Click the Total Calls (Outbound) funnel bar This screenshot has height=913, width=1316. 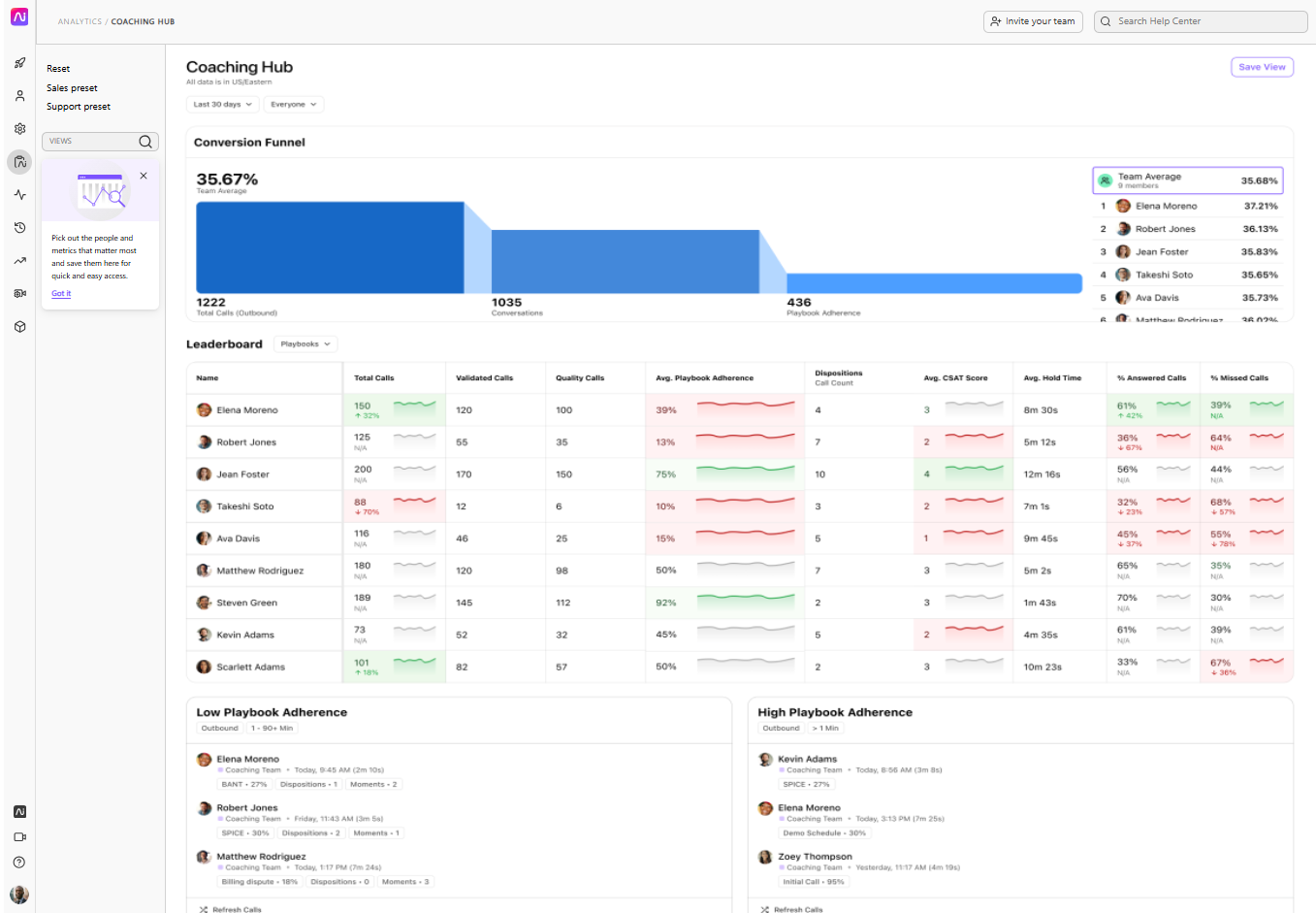330,247
